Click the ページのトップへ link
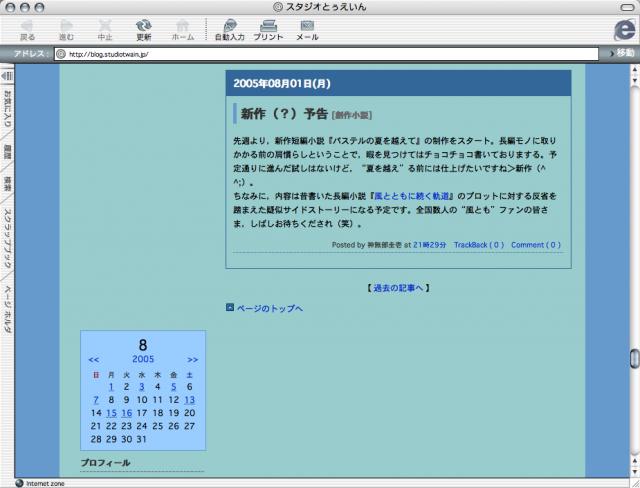640x488 pixels. (269, 308)
